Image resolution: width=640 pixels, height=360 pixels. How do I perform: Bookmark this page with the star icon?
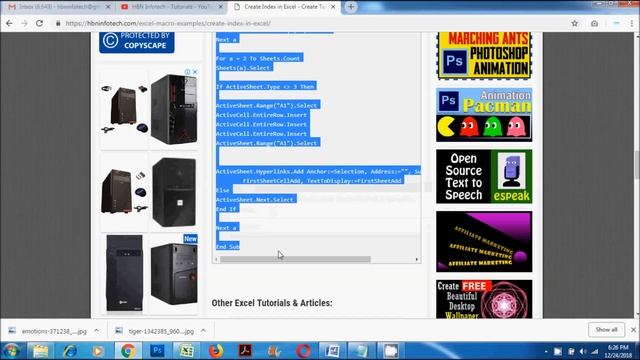click(575, 23)
